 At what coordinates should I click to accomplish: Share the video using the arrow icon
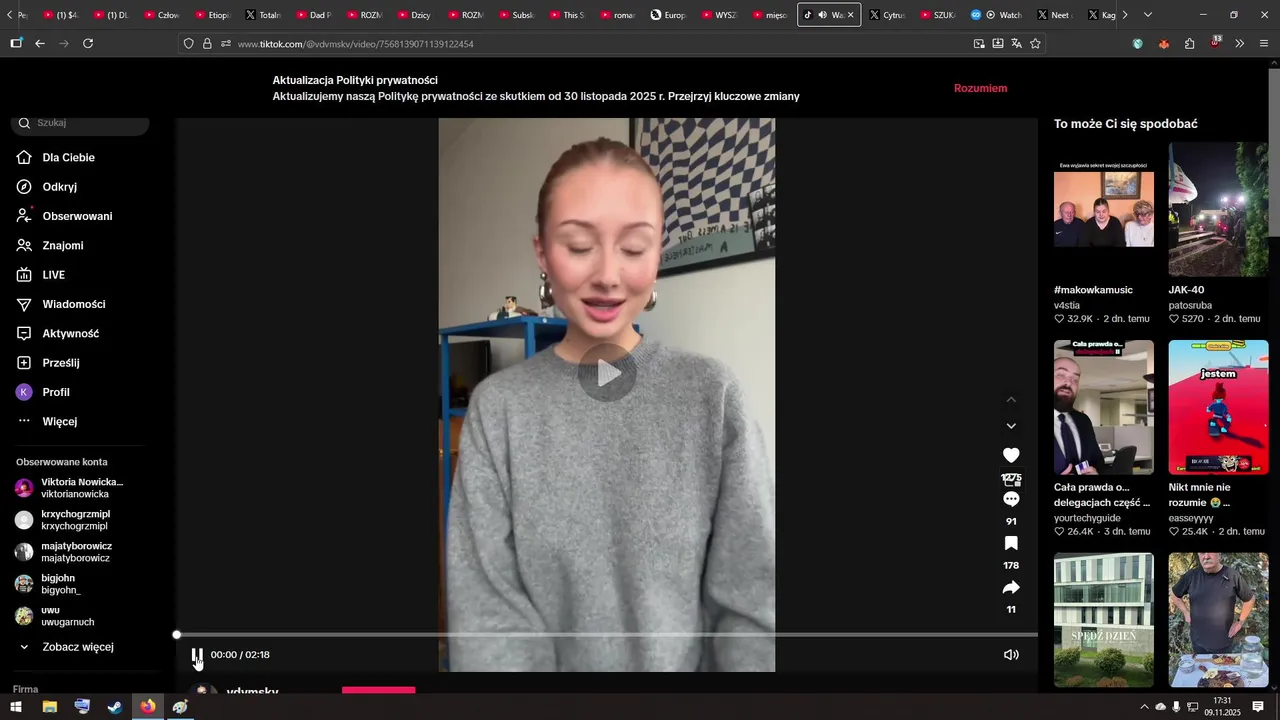click(x=1011, y=587)
